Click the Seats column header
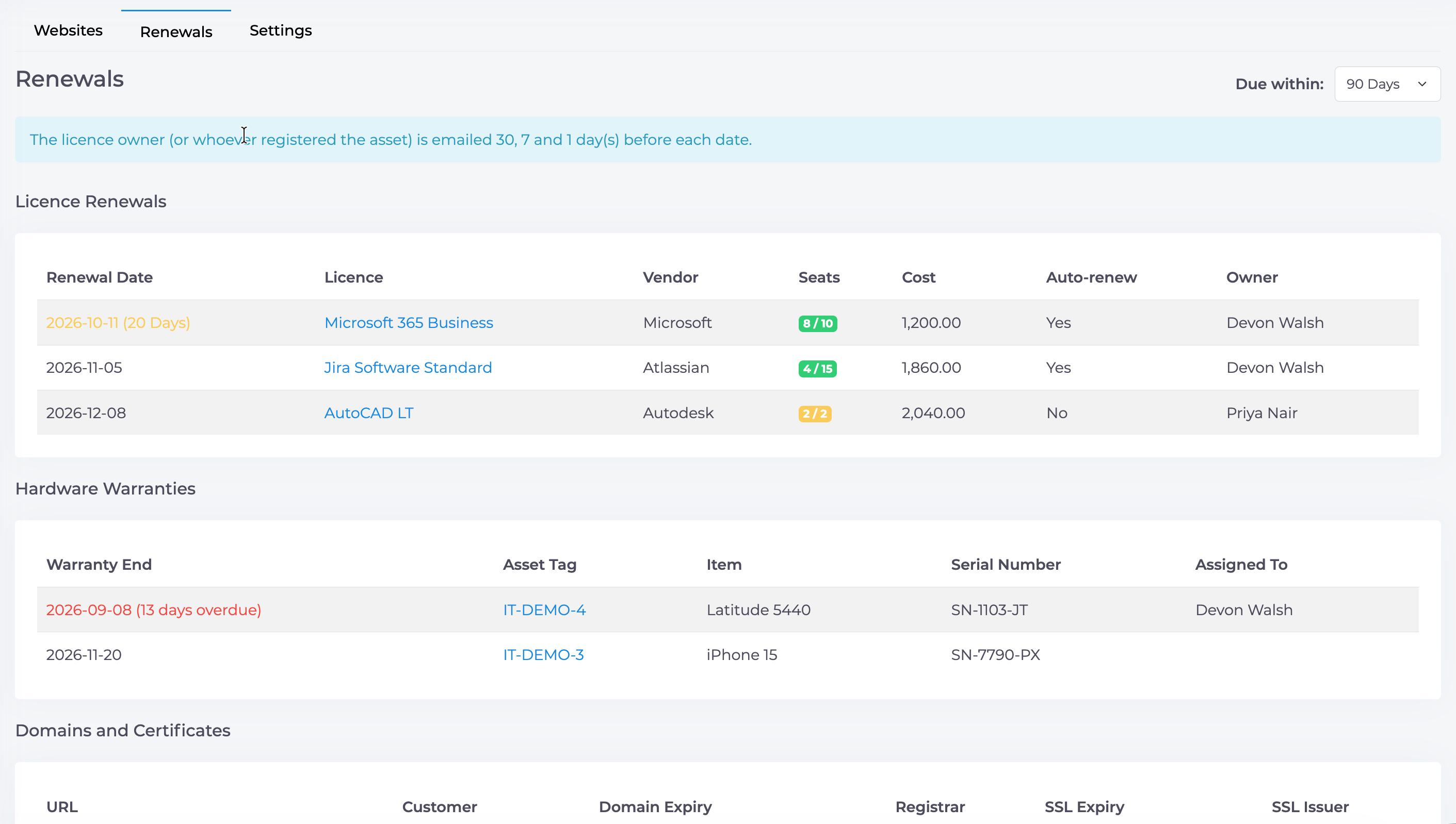The image size is (1456, 824). [x=819, y=277]
